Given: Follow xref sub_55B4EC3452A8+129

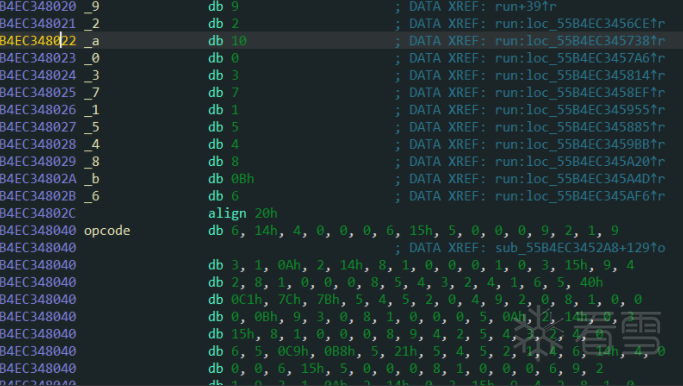Looking at the screenshot, I should [580, 248].
